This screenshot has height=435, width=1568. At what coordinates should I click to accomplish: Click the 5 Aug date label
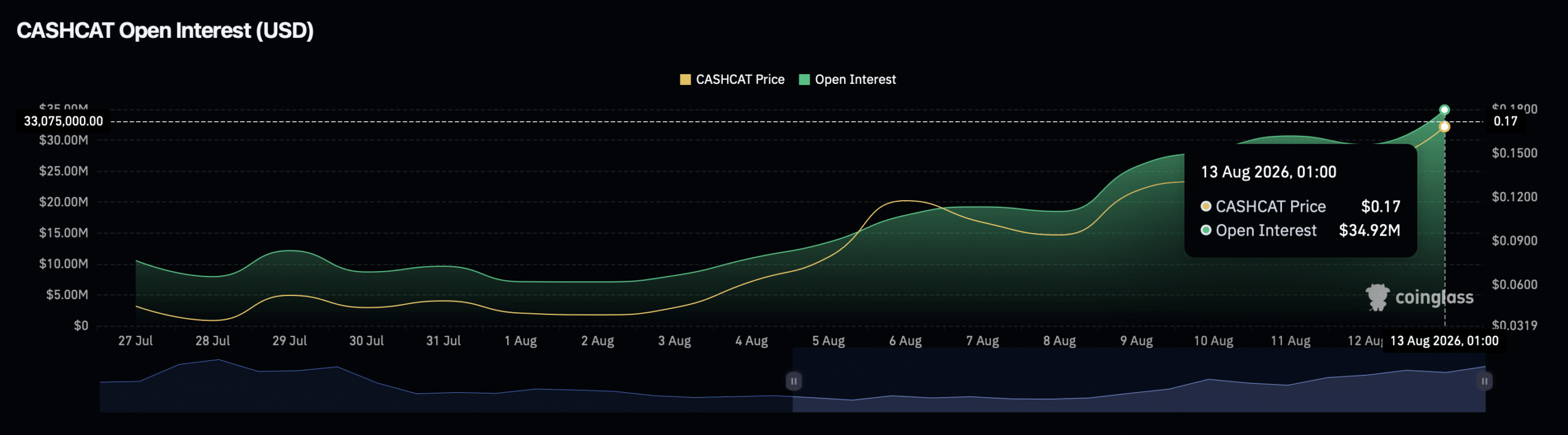point(829,341)
